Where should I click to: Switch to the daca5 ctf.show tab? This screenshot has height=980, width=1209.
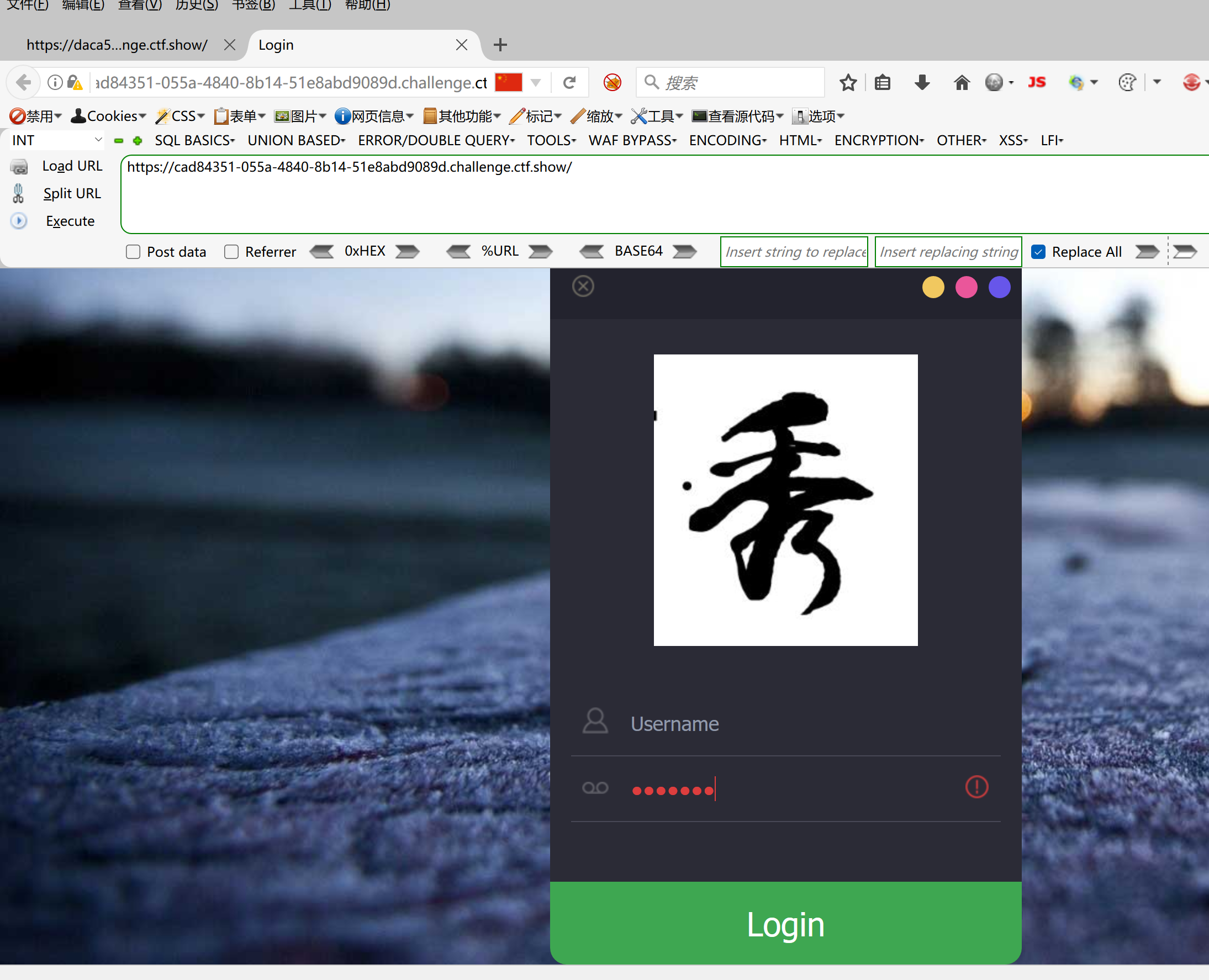click(x=117, y=45)
